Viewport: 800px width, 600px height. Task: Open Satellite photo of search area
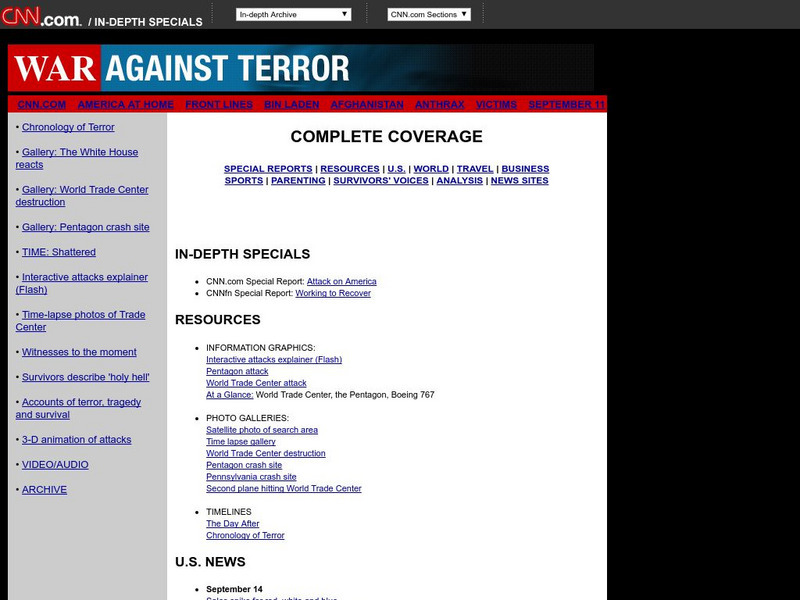(x=262, y=430)
